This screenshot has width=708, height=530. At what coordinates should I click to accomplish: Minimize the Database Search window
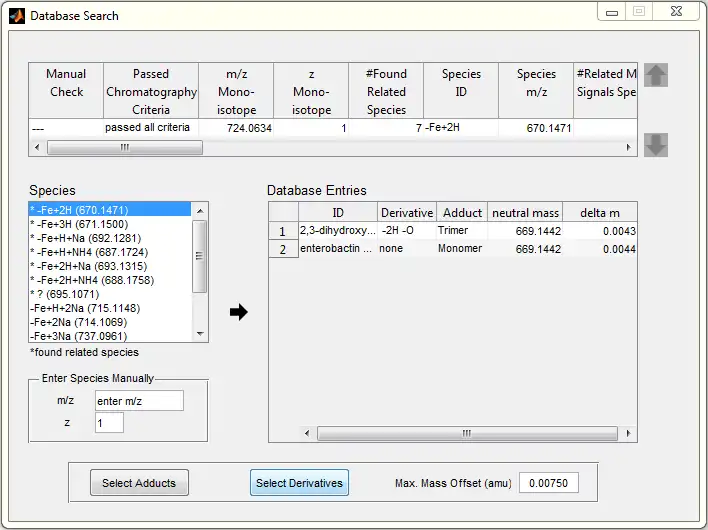point(612,12)
